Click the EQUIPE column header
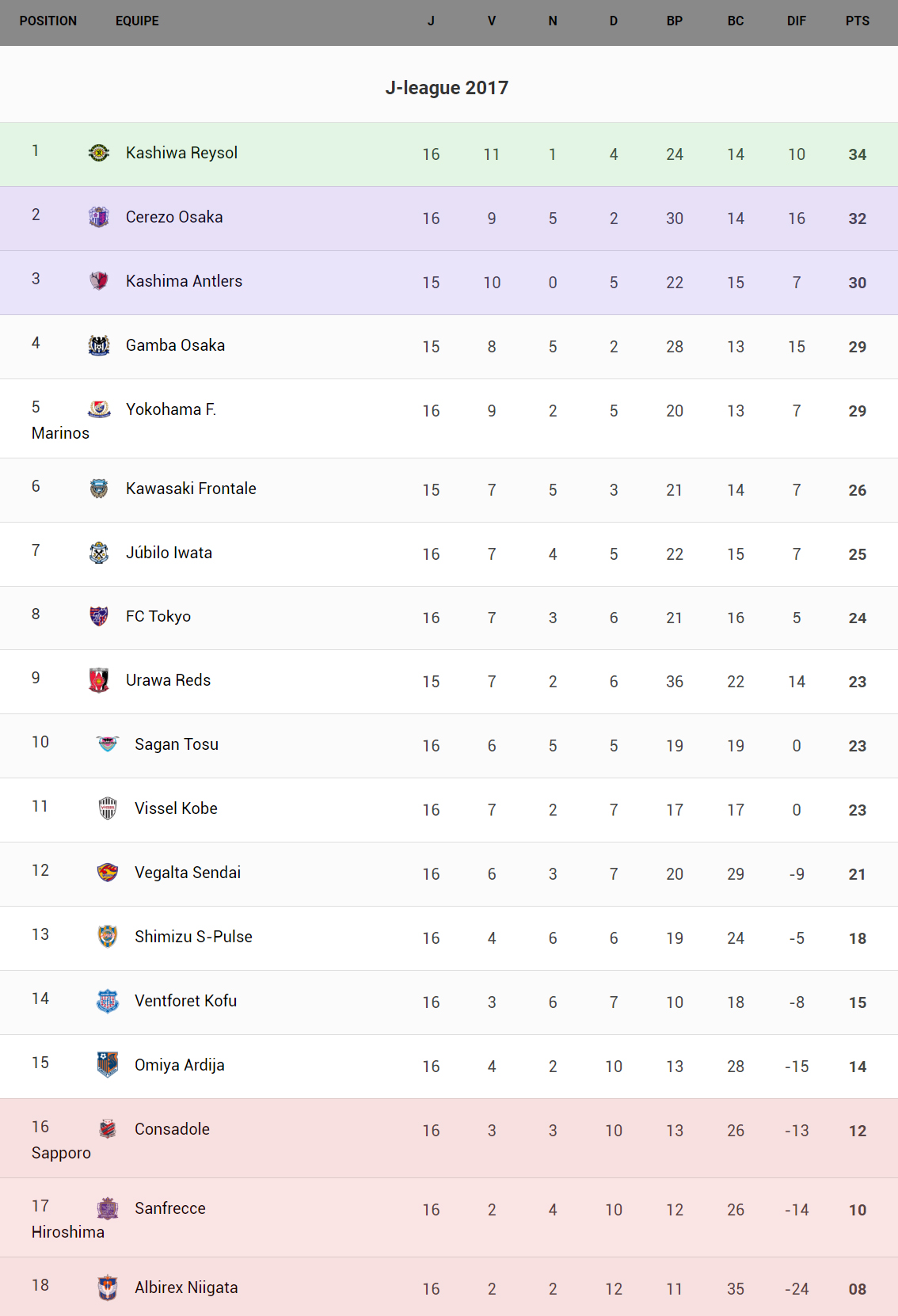This screenshot has width=898, height=1316. (x=137, y=21)
